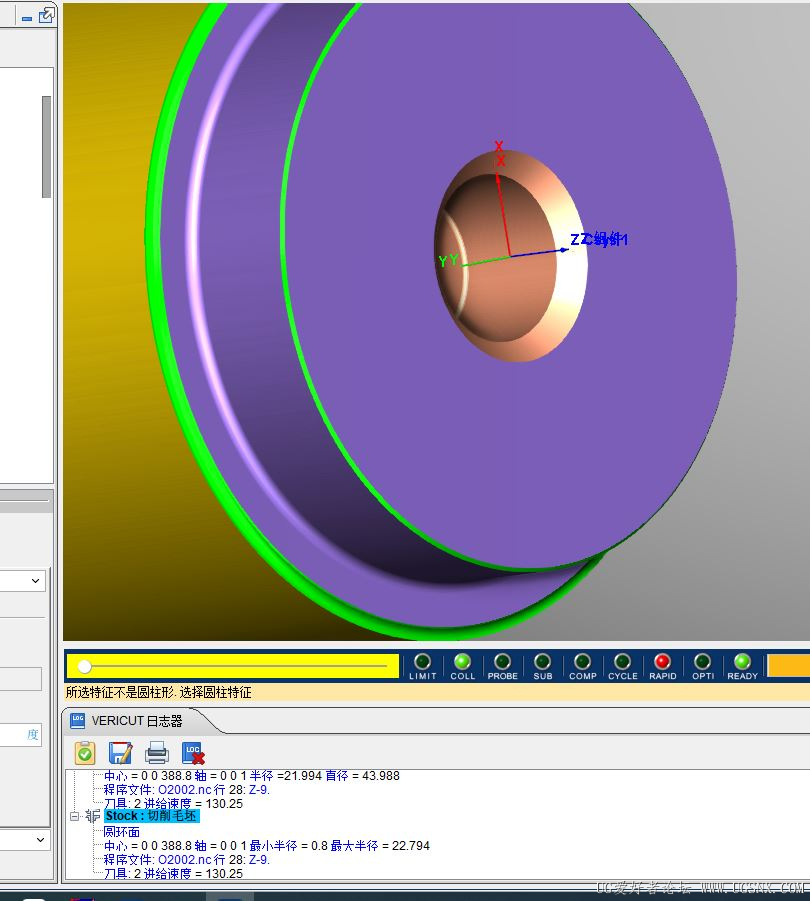Click the panel minimize dash icon

point(27,18)
